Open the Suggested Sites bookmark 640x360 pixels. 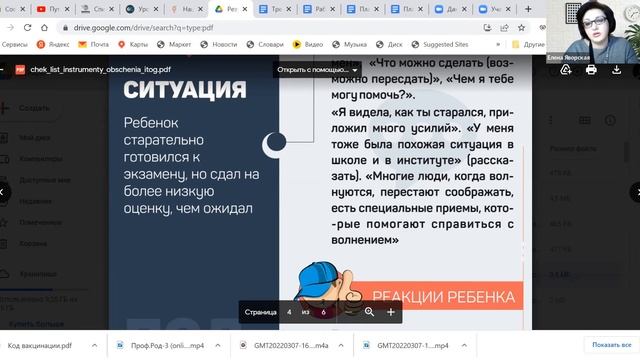click(440, 44)
